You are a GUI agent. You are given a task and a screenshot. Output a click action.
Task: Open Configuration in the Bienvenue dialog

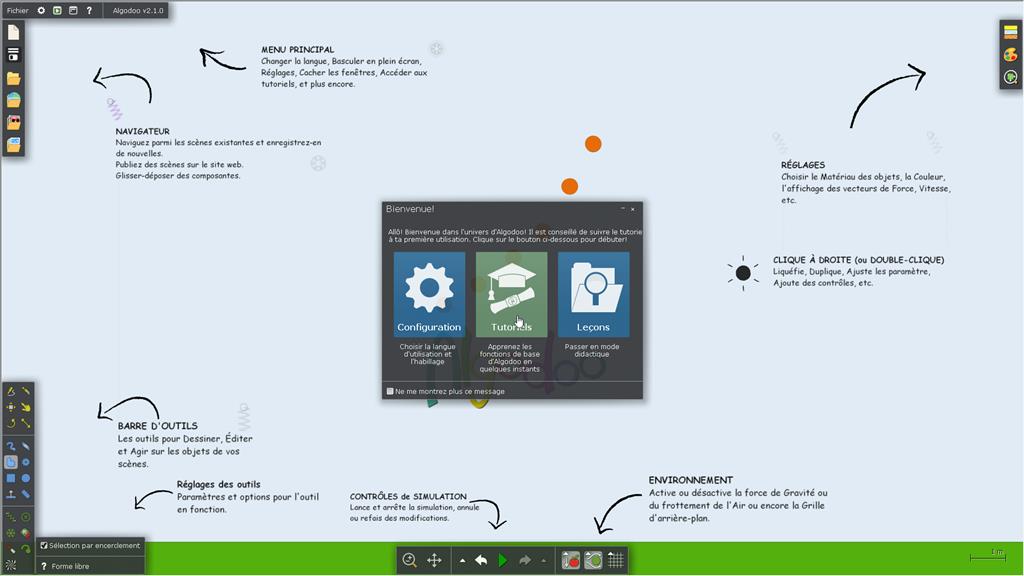point(429,295)
